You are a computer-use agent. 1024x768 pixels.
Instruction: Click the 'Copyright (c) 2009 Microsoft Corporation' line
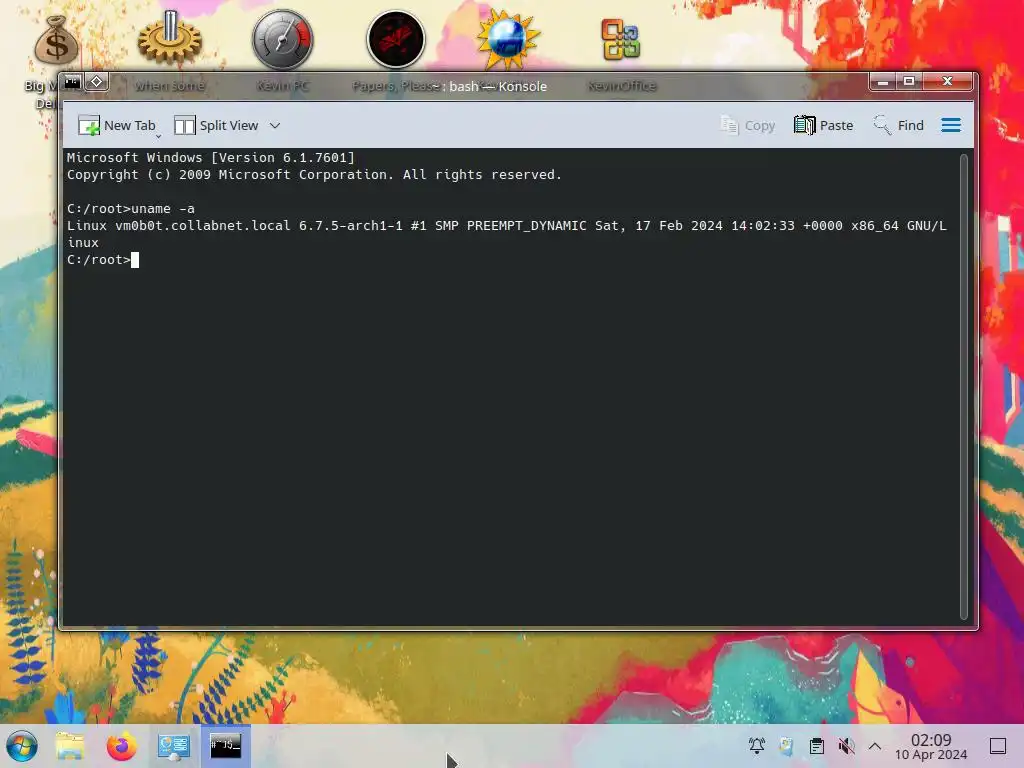point(314,174)
